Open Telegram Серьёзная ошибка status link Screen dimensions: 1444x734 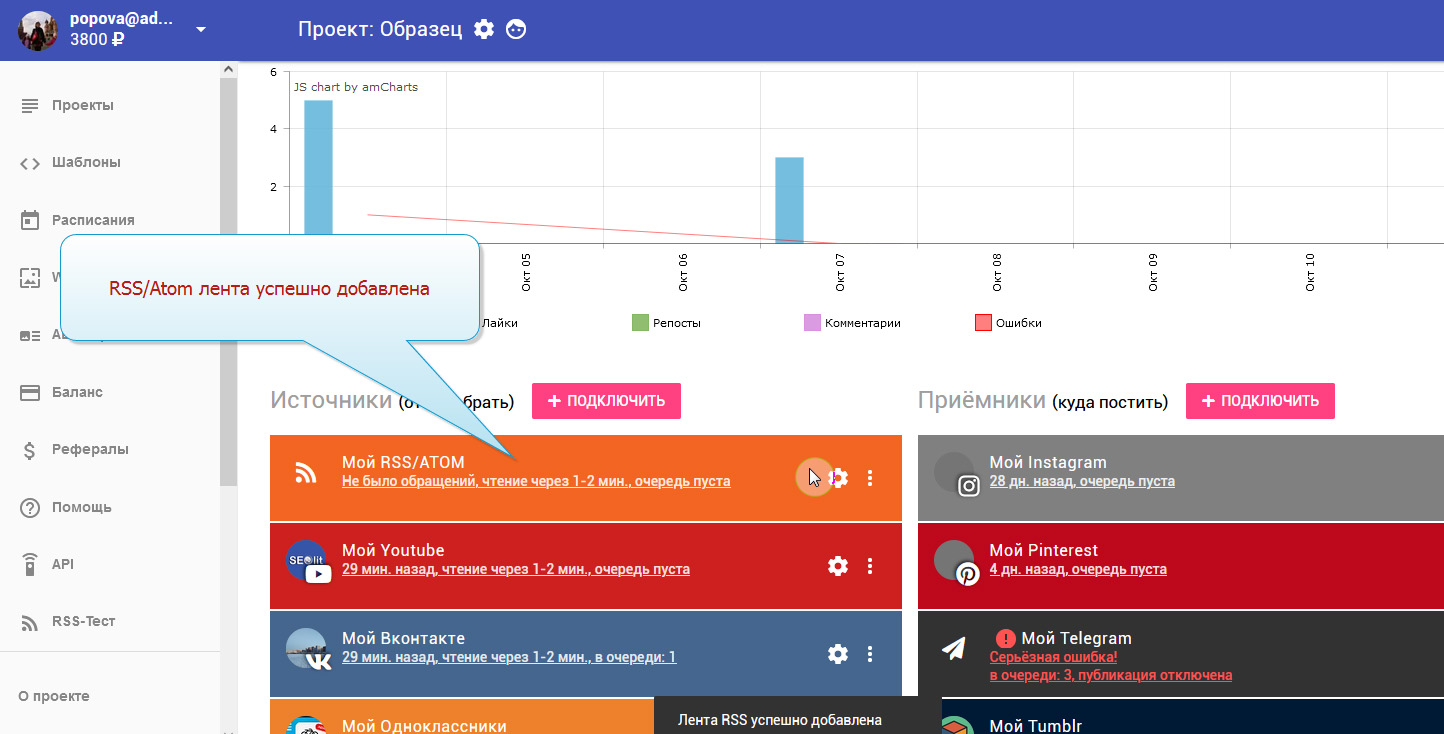(x=1053, y=657)
